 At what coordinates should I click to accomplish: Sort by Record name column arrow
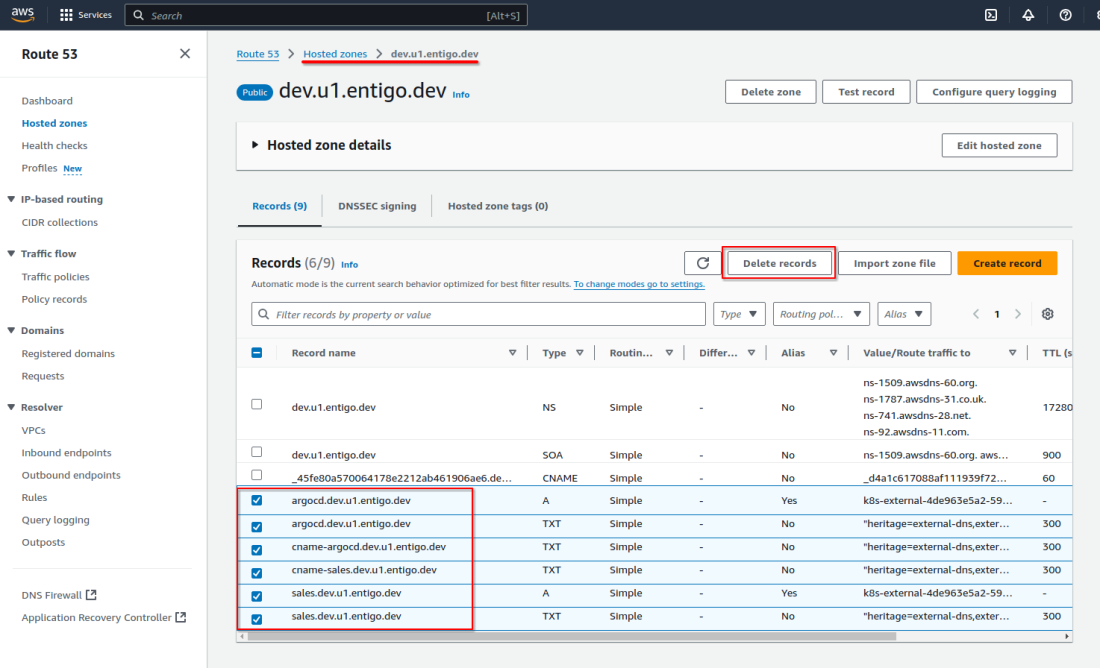tap(512, 353)
